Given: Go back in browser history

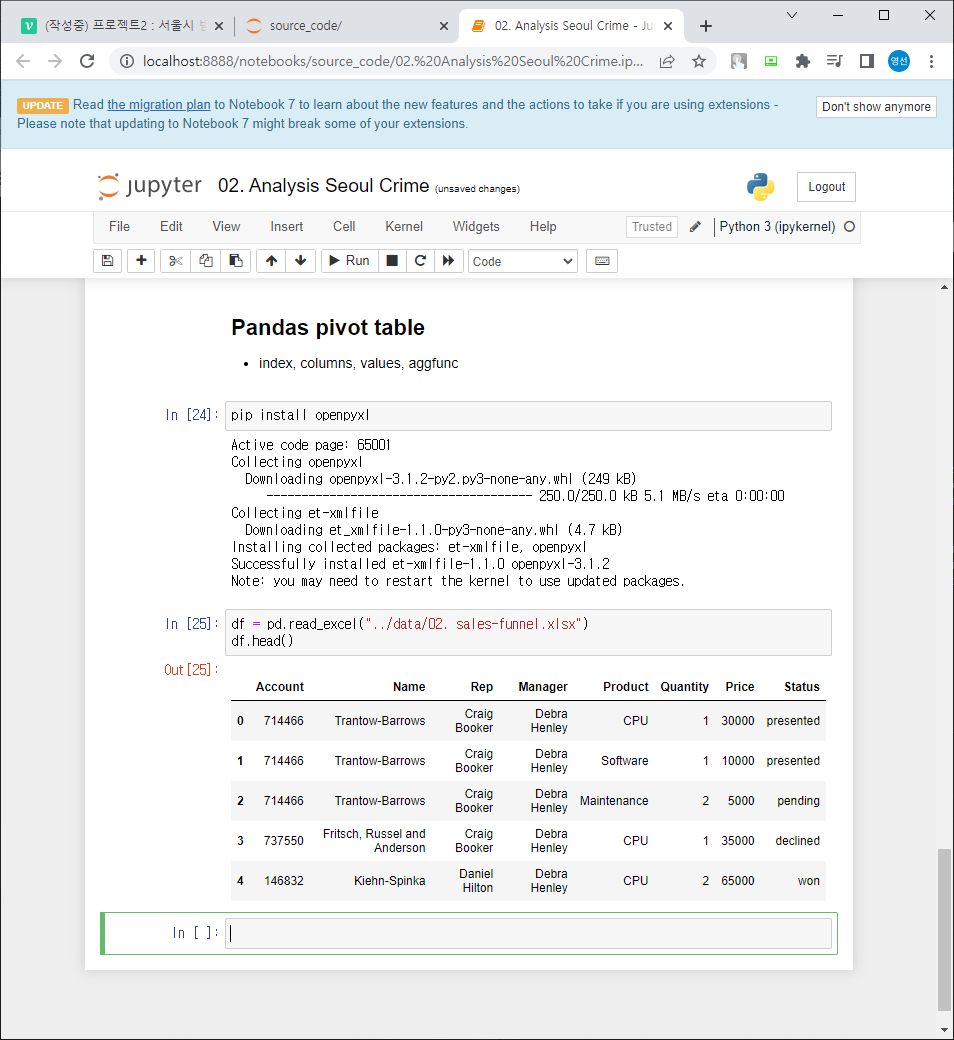Looking at the screenshot, I should 23,62.
